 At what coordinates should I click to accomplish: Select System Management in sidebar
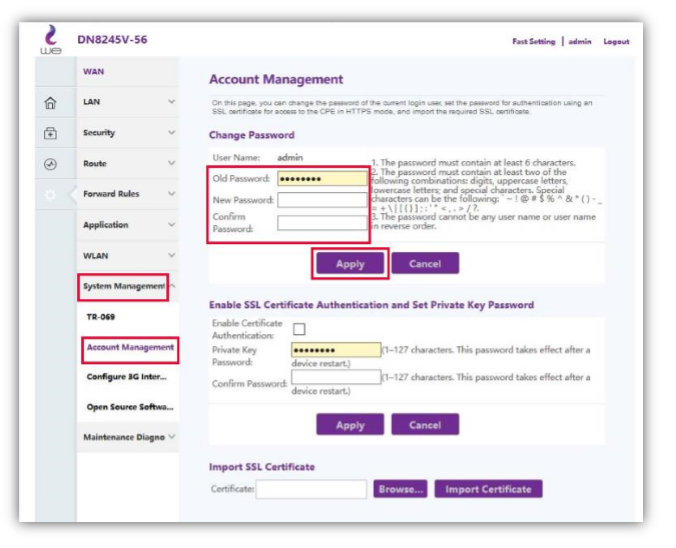pyautogui.click(x=123, y=286)
